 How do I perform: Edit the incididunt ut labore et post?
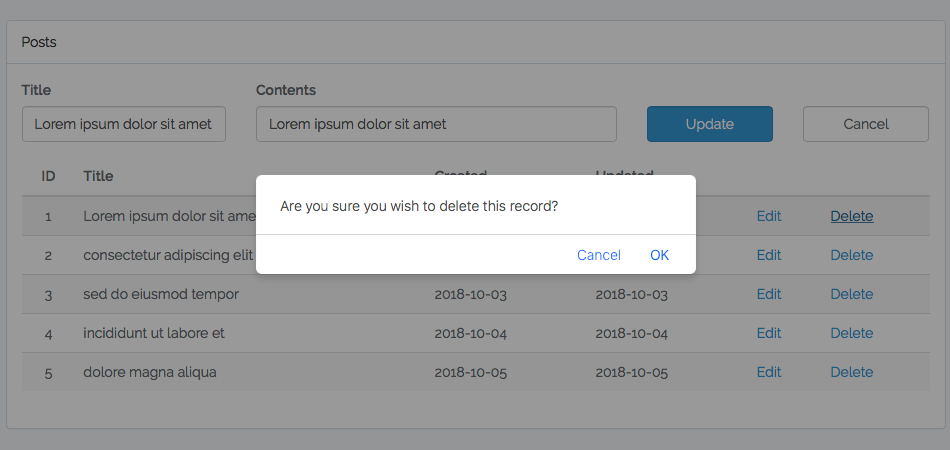[769, 333]
